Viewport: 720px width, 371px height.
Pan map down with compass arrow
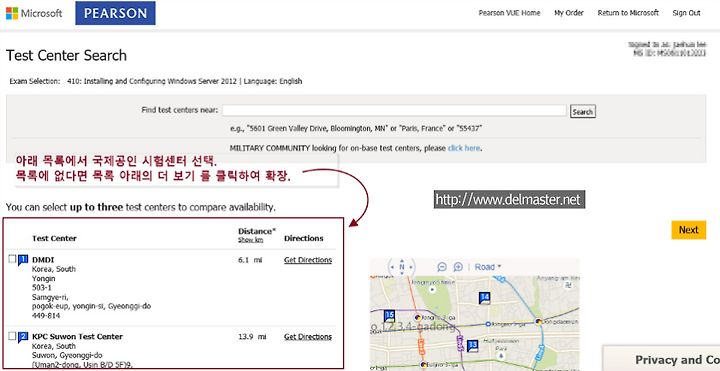click(x=402, y=274)
